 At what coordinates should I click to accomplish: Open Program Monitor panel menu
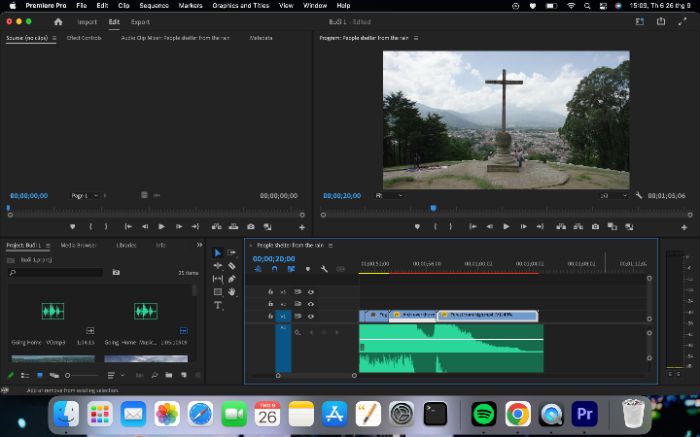click(x=416, y=38)
